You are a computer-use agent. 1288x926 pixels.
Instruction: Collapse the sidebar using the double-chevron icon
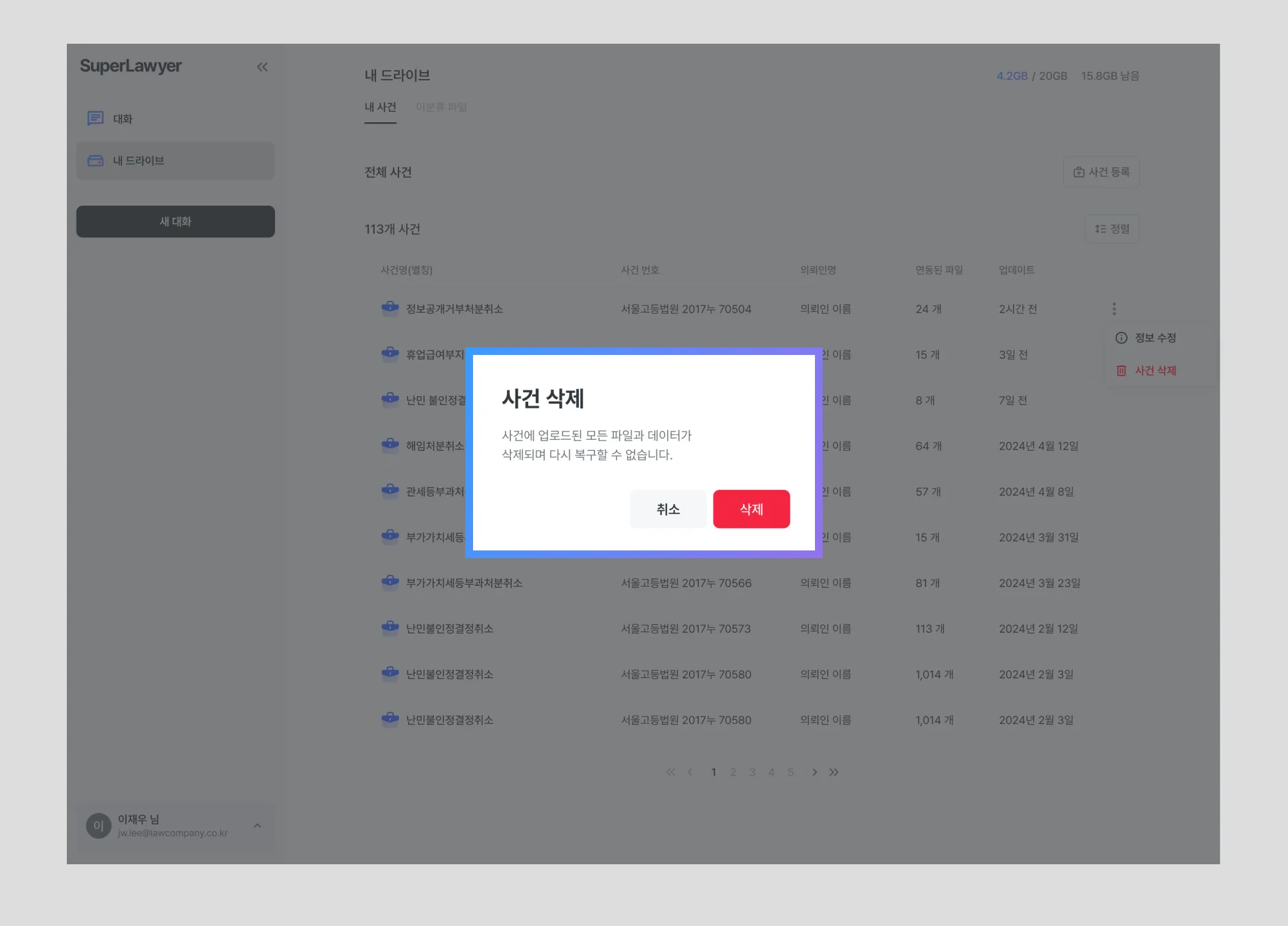click(262, 67)
